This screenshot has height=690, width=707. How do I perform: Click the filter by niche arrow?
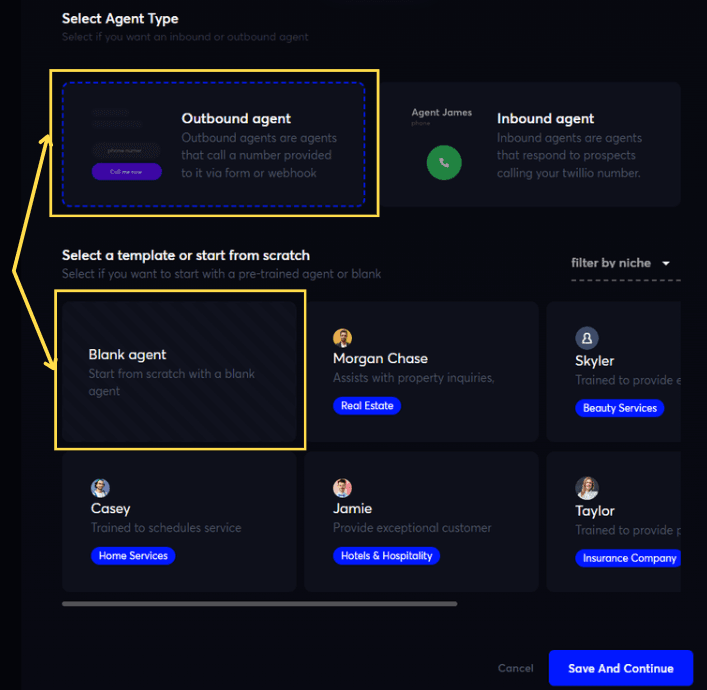point(666,264)
